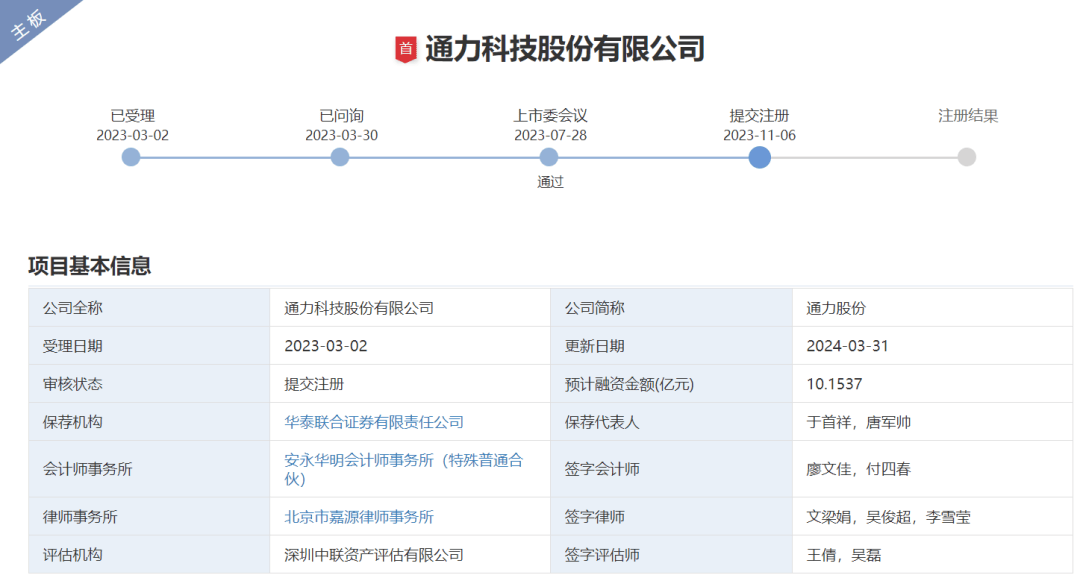The width and height of the screenshot is (1080, 575).
Task: Click the names 廖文佳，付四春
Action: click(859, 470)
